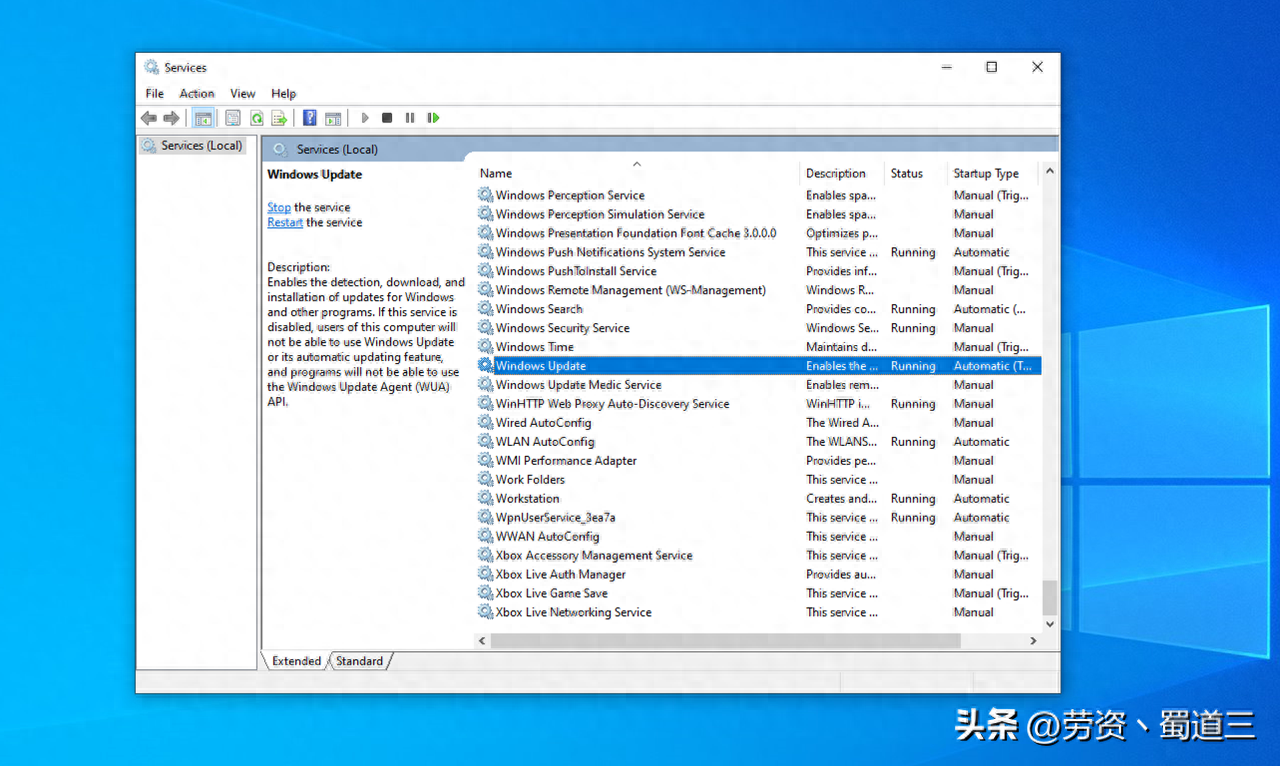Click the Start Service playback button
Screen dimensions: 1280x766
click(365, 117)
